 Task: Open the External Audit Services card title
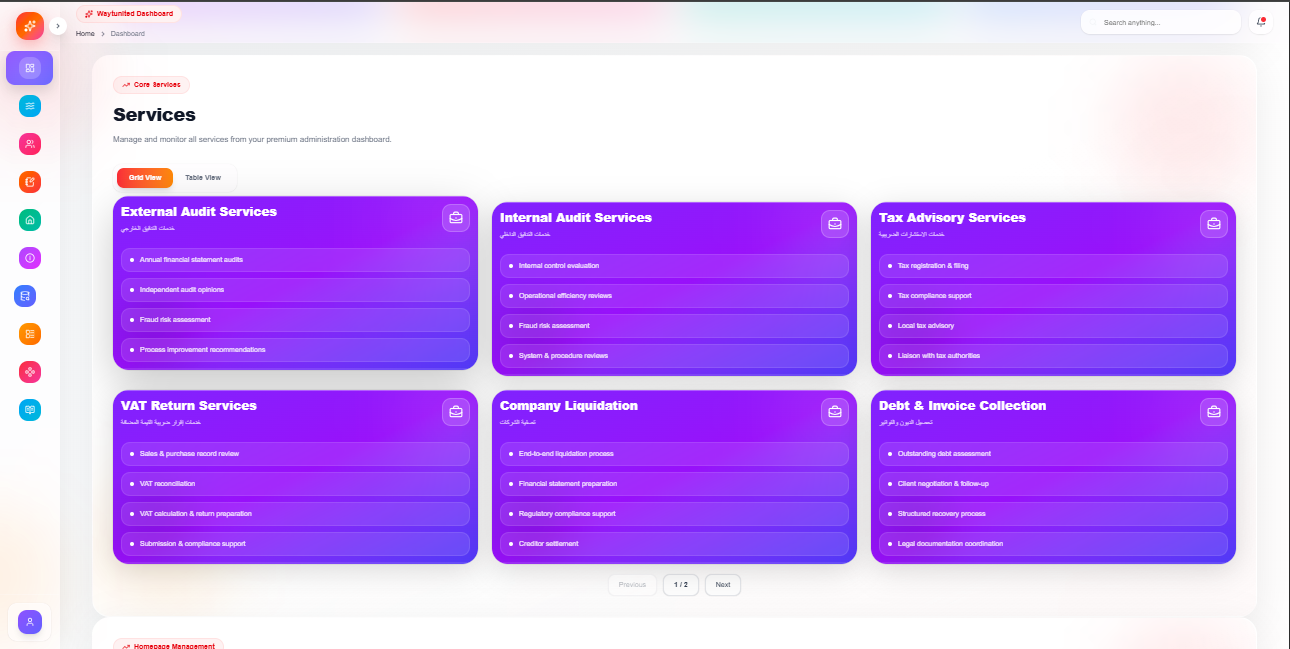pyautogui.click(x=199, y=212)
